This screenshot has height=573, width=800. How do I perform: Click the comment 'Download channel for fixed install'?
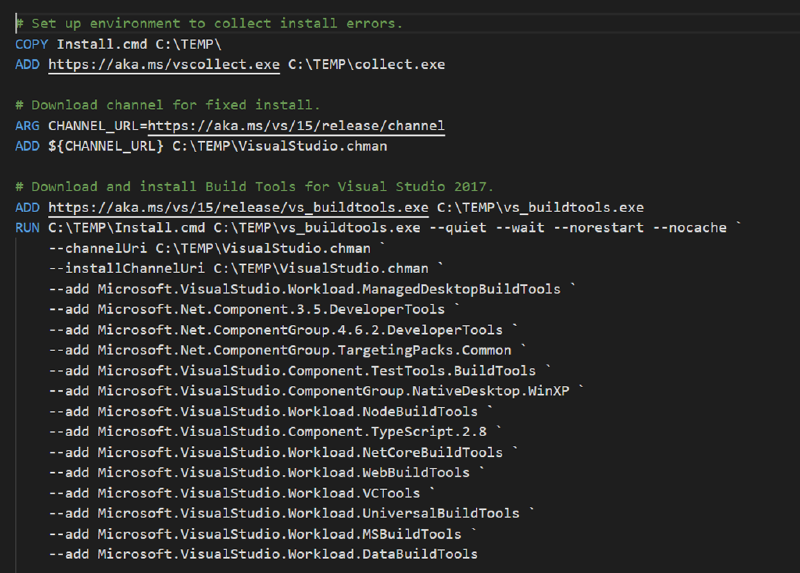pos(167,105)
